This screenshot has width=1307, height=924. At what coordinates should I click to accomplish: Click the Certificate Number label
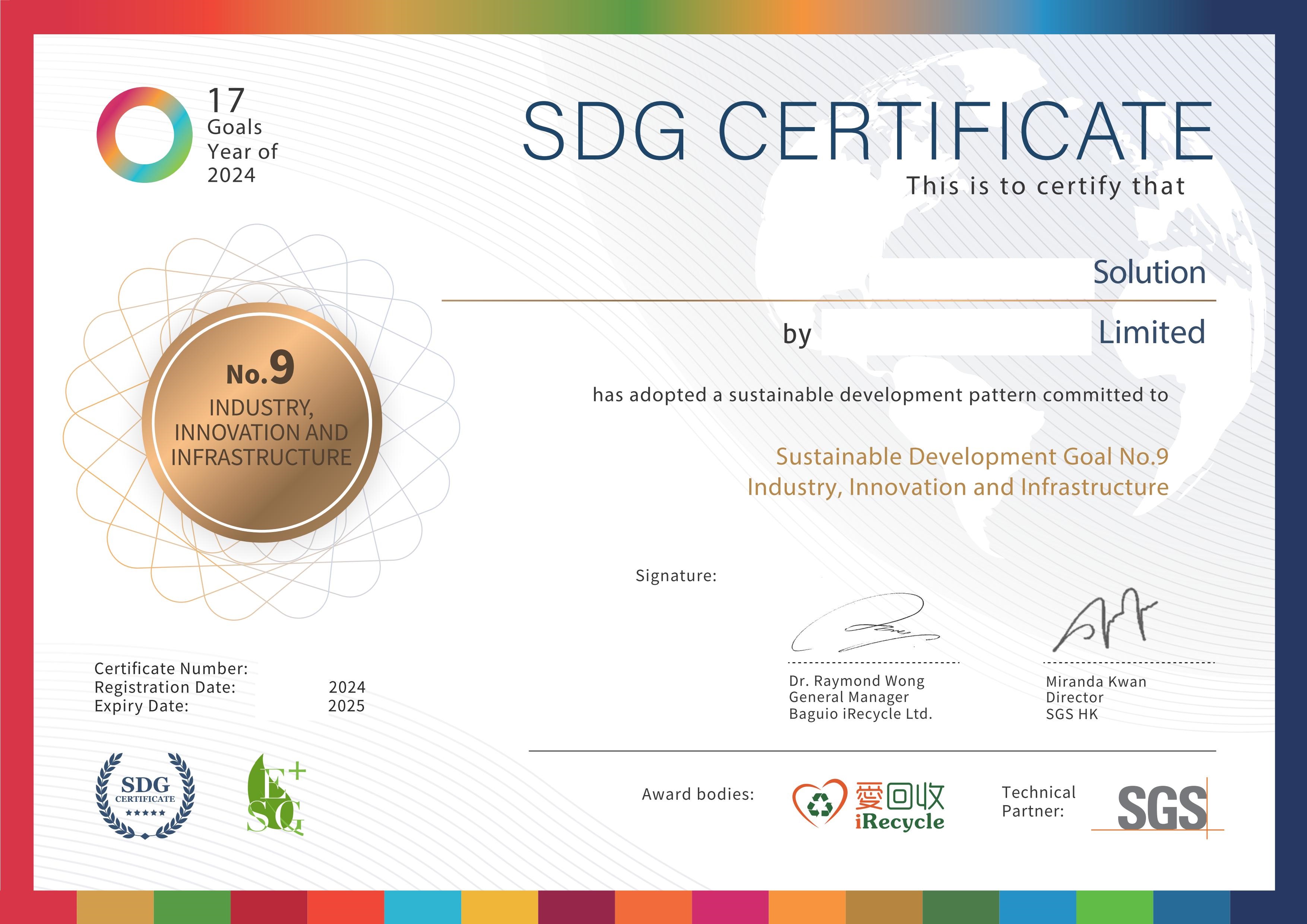tap(171, 668)
